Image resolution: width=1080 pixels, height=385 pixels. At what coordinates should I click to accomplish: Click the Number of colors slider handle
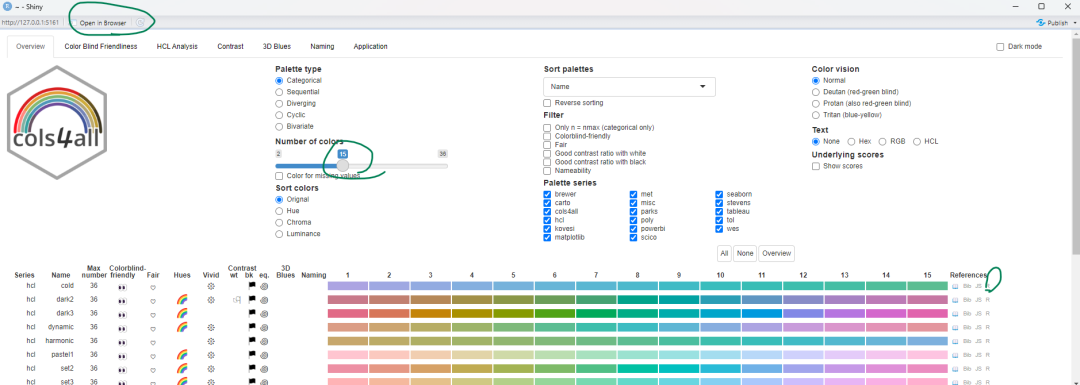342,165
